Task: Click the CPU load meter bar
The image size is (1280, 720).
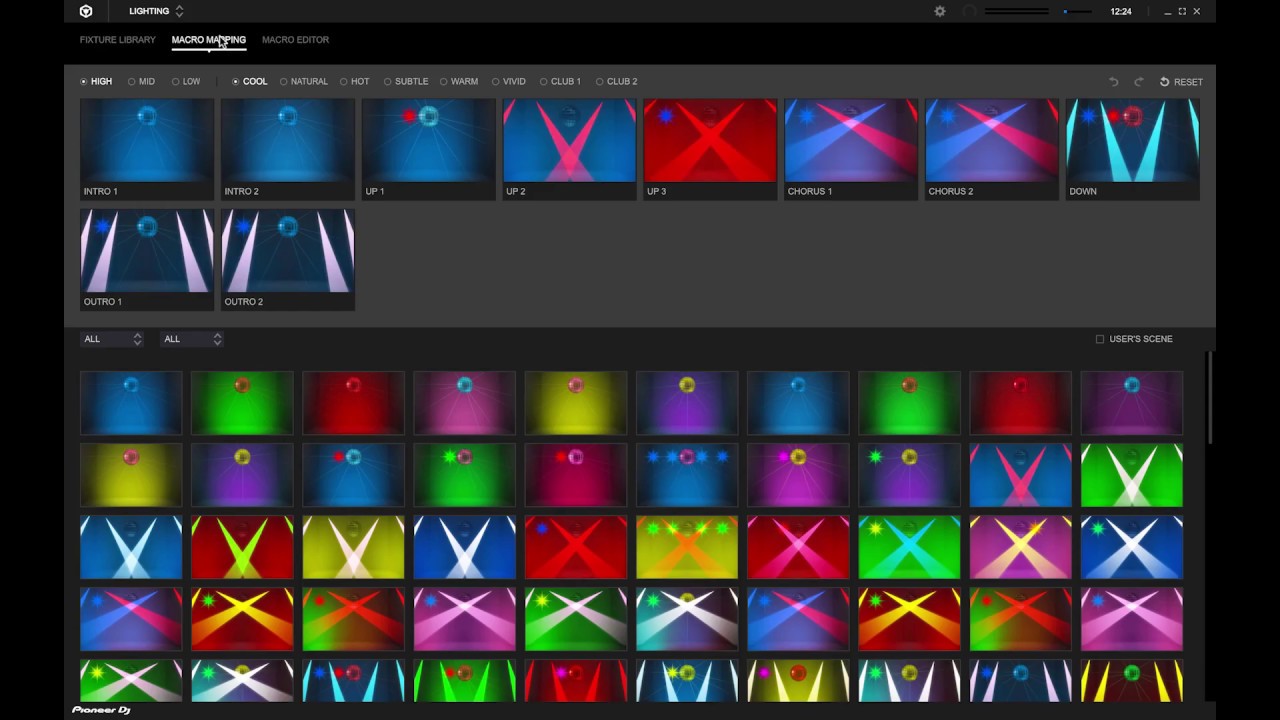Action: coord(1016,11)
